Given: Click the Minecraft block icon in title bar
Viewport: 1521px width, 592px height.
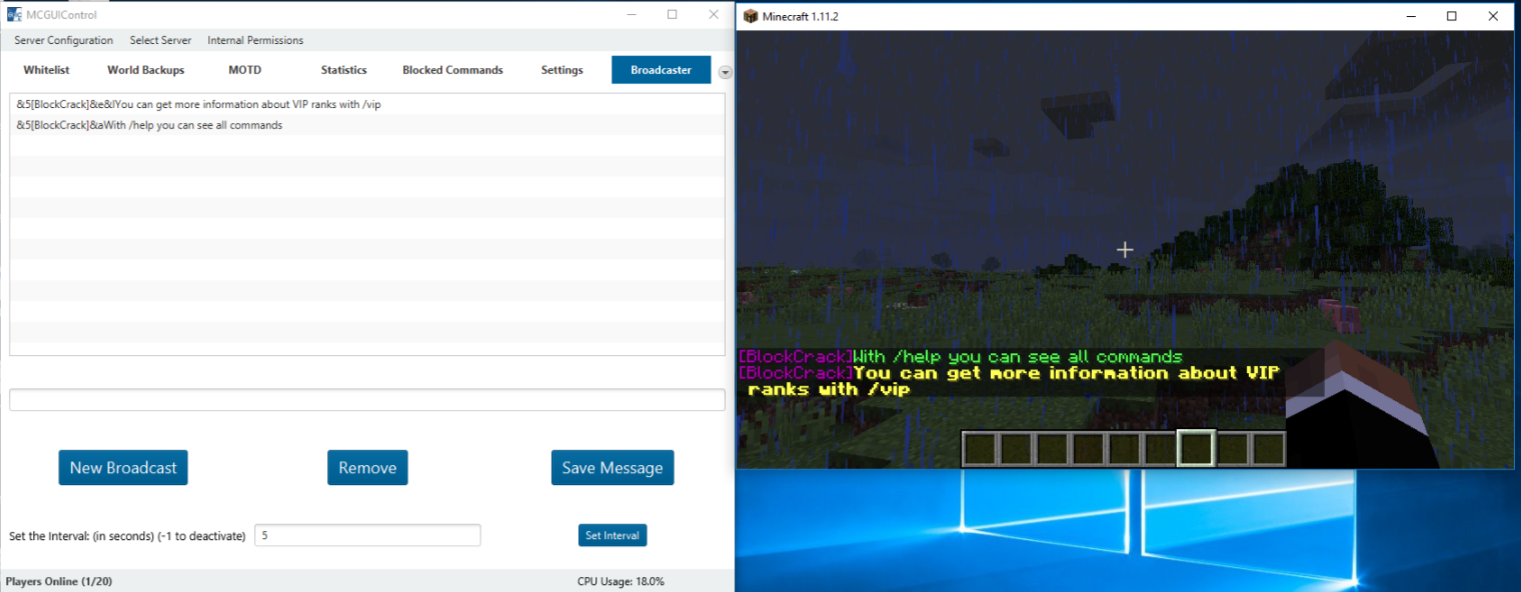Looking at the screenshot, I should click(750, 16).
